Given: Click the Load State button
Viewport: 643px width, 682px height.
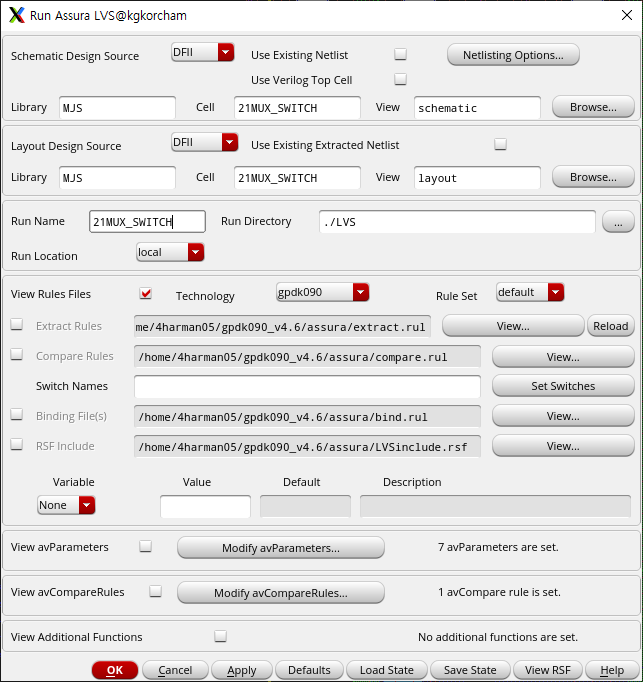Looking at the screenshot, I should (x=387, y=670).
